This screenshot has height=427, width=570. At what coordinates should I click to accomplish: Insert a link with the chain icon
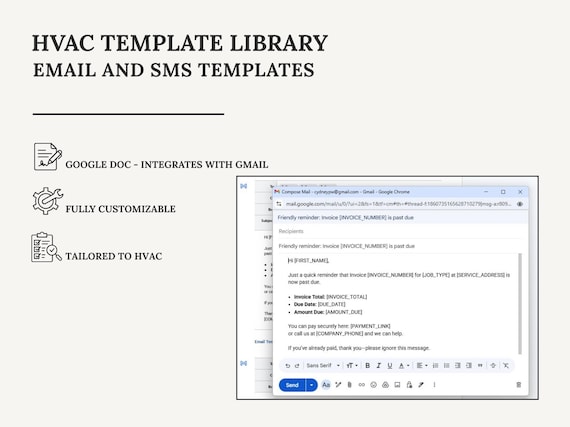click(361, 385)
